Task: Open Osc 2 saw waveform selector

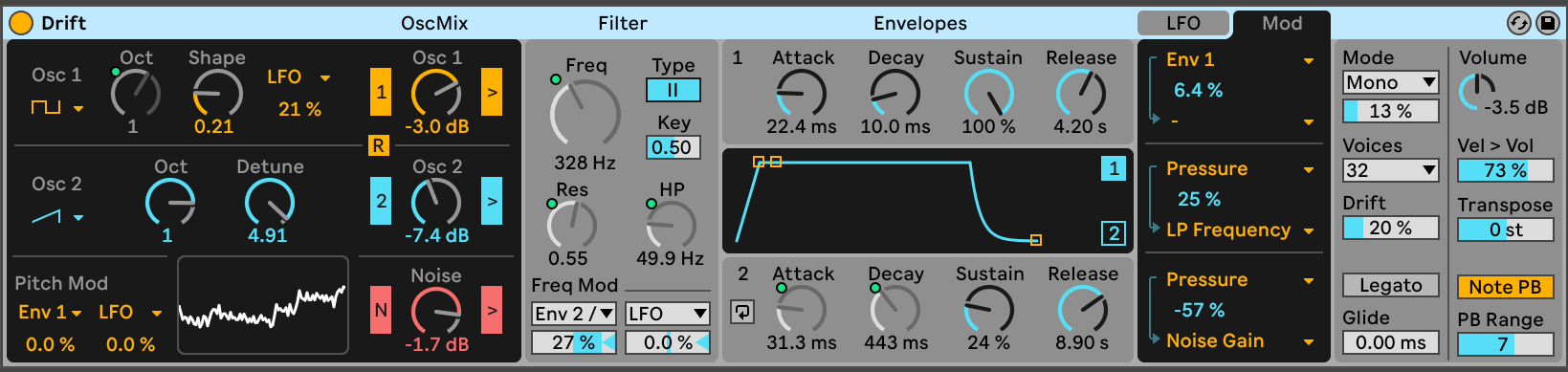Action: click(56, 217)
